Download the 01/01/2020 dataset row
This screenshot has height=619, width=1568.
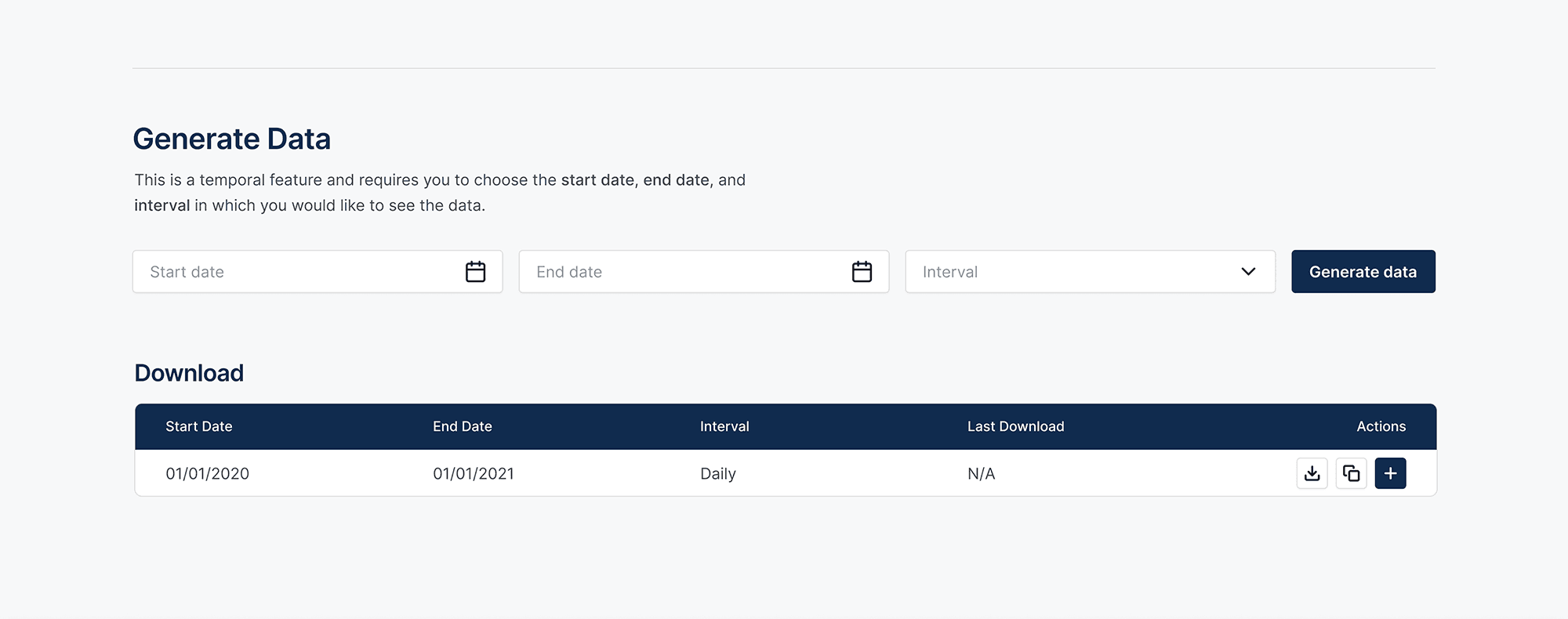1312,473
